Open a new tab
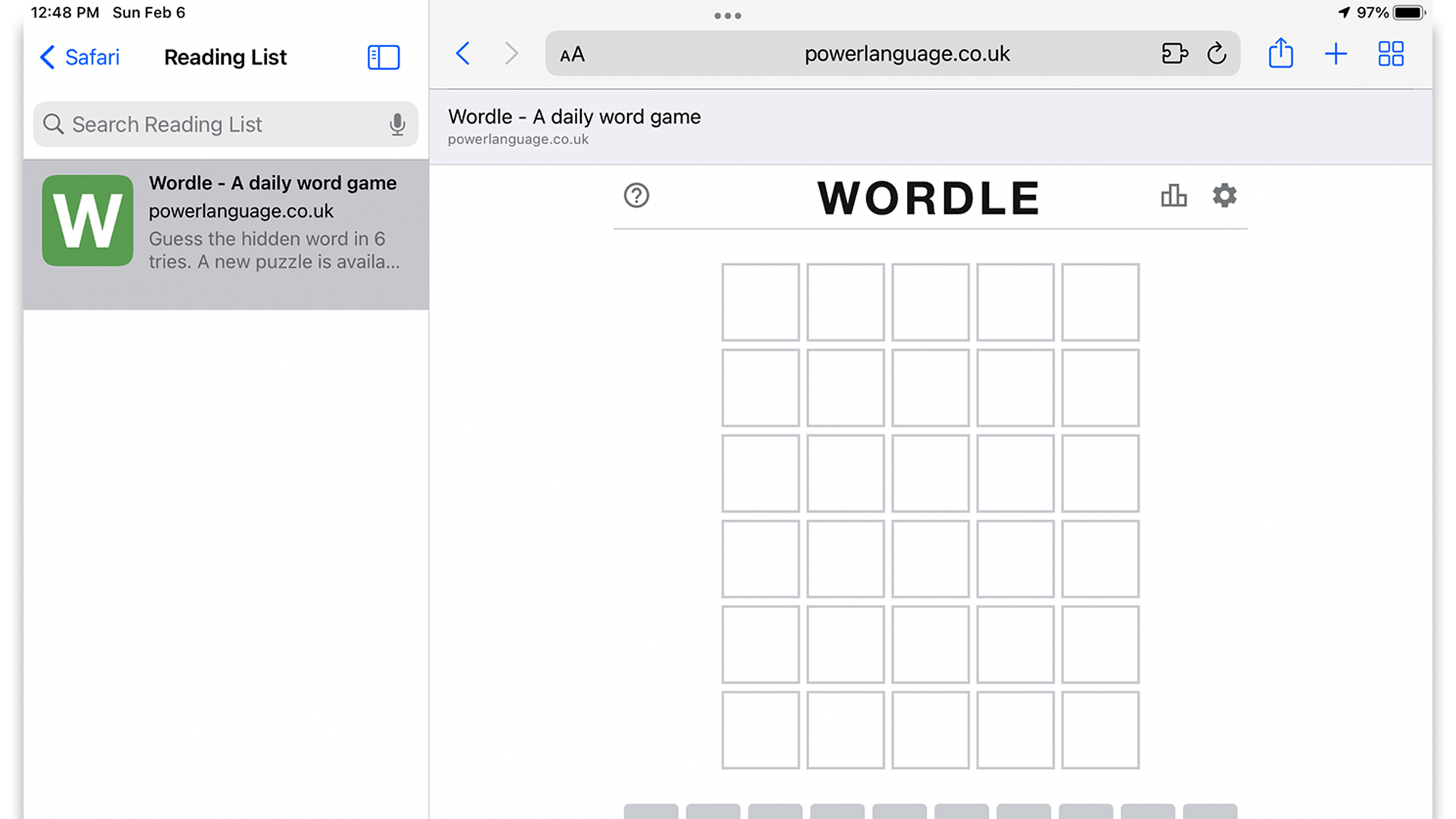The width and height of the screenshot is (1456, 819). point(1335,54)
